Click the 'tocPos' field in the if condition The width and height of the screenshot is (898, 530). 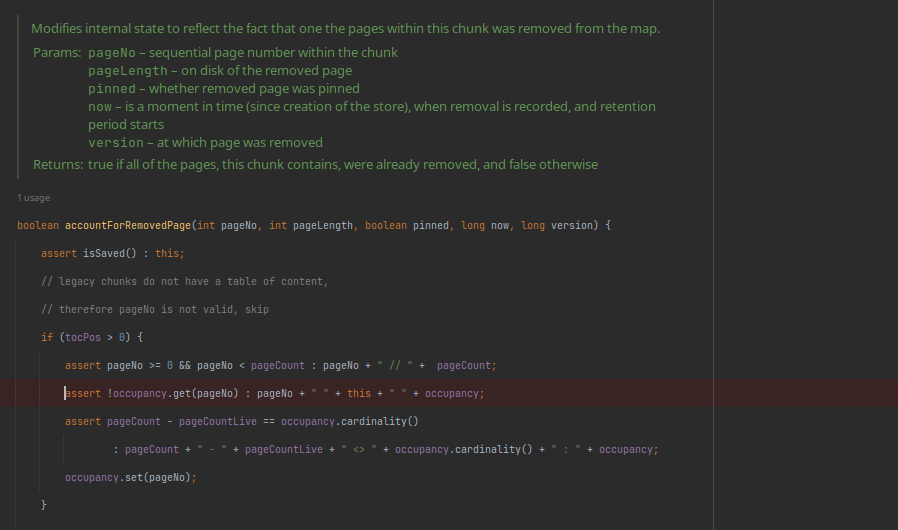(83, 337)
